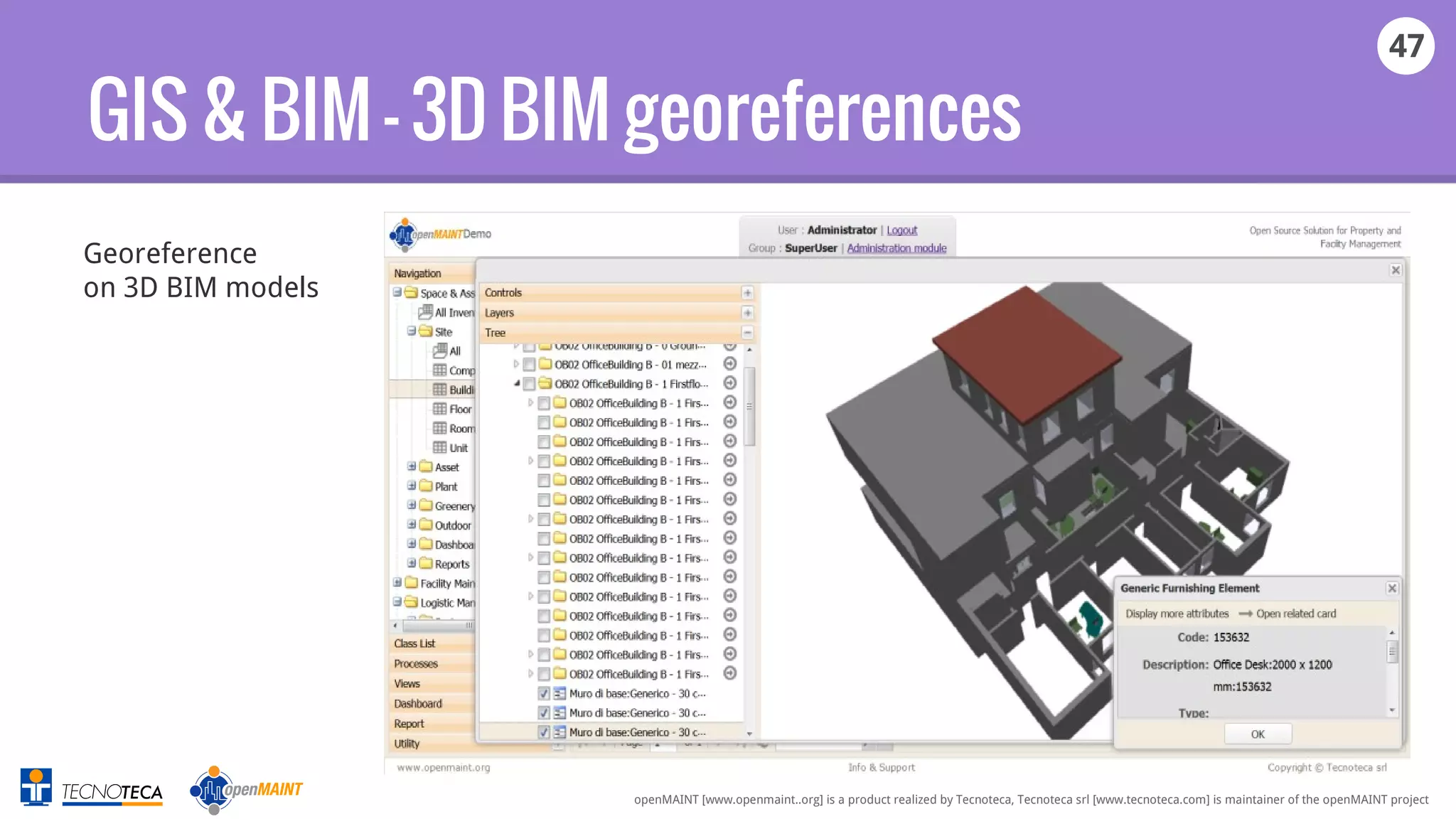This screenshot has height=819, width=1456.
Task: Click Display more attributes
Action: [x=1177, y=614]
